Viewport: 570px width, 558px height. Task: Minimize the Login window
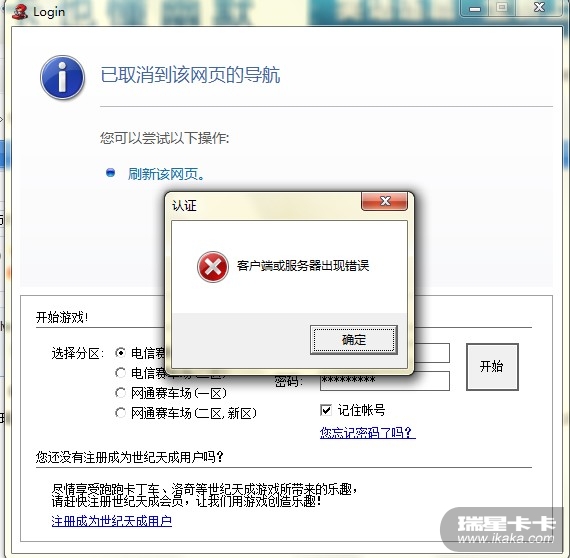[475, 8]
